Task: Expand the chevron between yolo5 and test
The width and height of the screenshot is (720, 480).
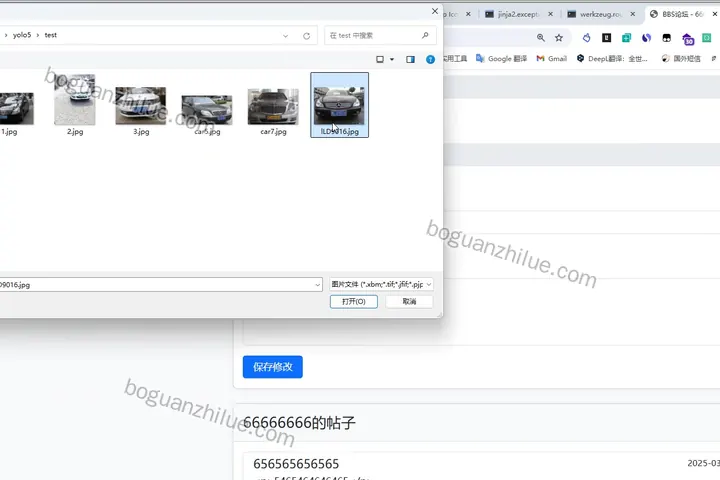Action: point(38,35)
